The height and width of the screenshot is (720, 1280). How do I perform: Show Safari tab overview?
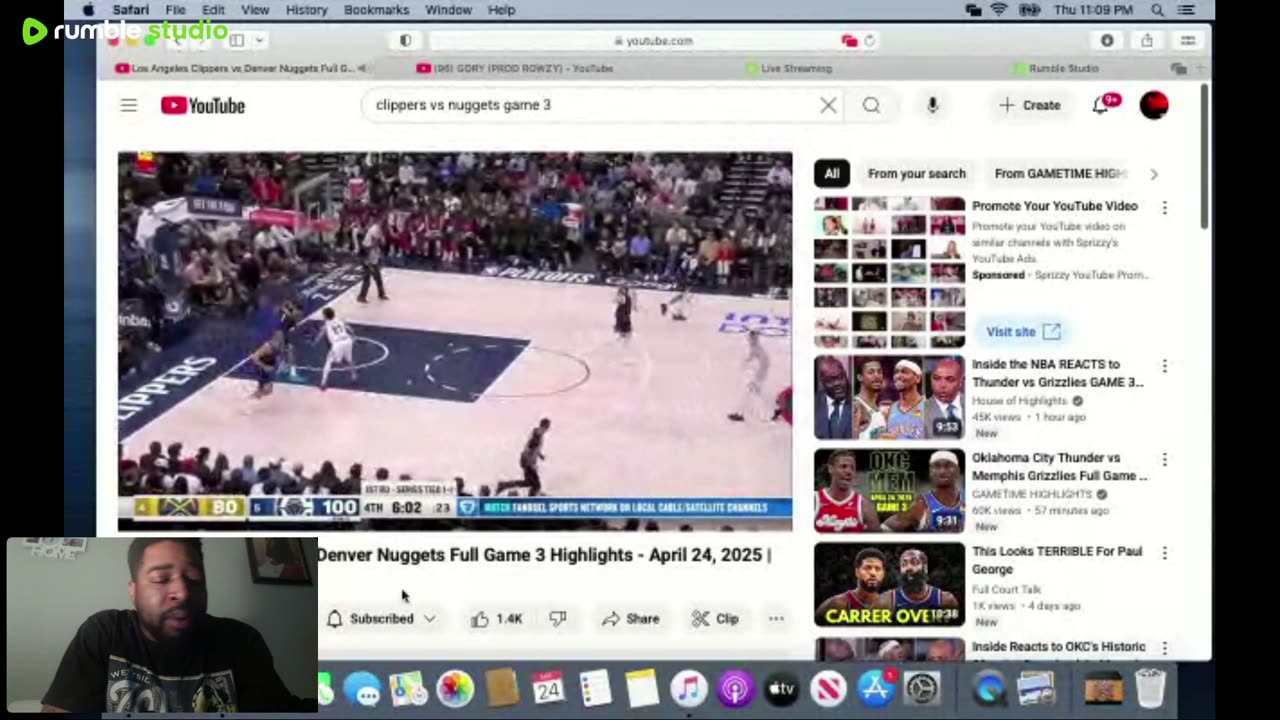point(1188,40)
